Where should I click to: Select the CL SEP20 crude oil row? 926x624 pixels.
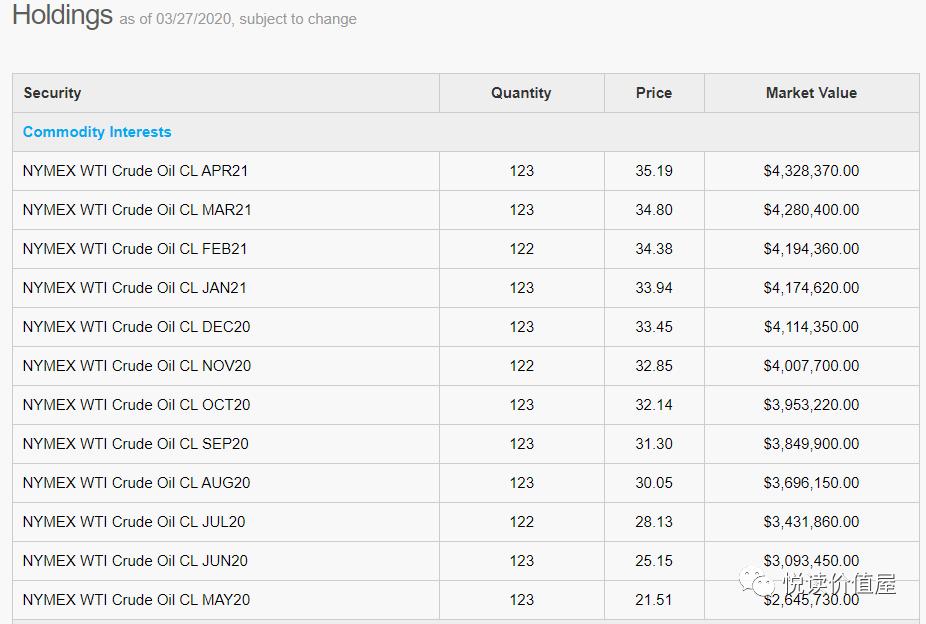click(135, 444)
